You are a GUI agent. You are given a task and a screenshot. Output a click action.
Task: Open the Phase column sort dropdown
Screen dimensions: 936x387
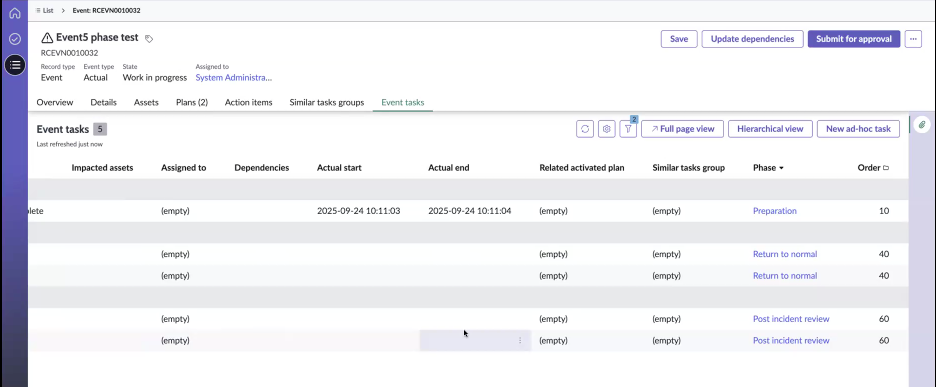pyautogui.click(x=781, y=168)
